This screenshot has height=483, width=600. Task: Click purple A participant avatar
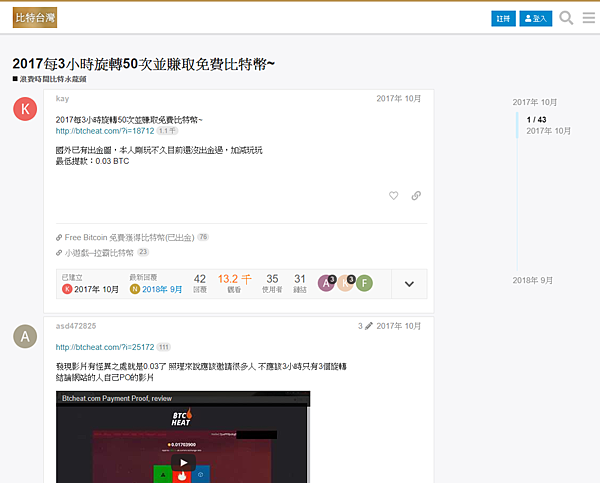(x=326, y=283)
